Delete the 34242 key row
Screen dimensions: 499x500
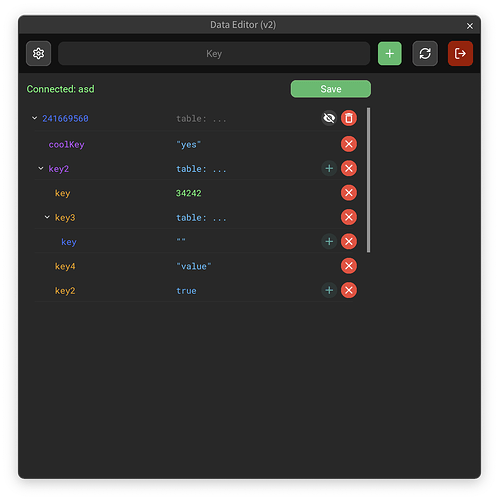pyautogui.click(x=349, y=193)
